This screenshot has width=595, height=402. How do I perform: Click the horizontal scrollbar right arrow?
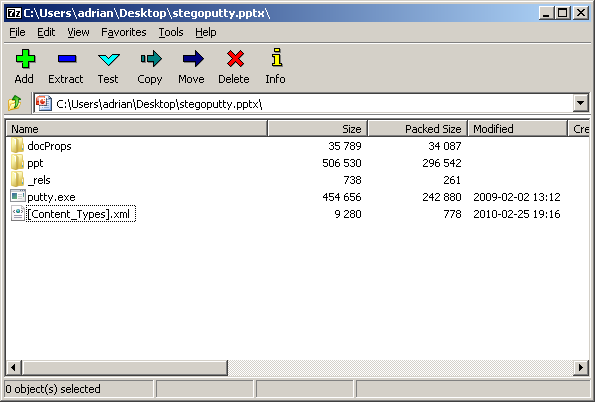coord(581,367)
